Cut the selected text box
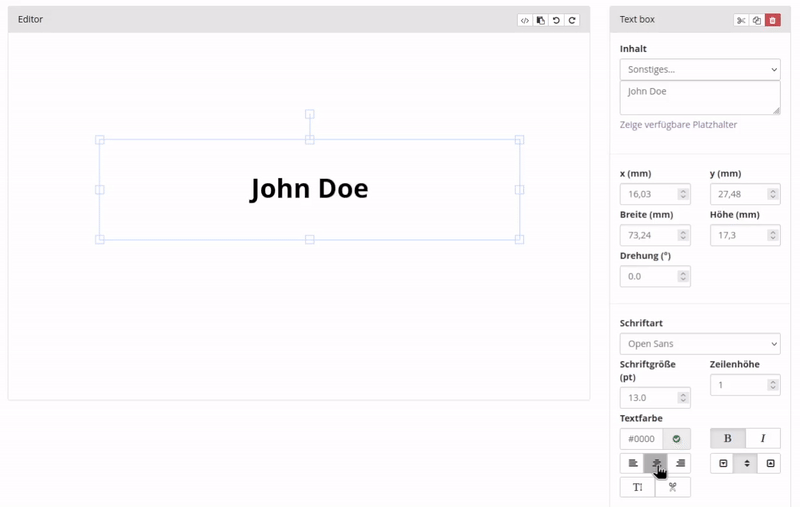Viewport: 800px width, 507px height. pos(741,20)
